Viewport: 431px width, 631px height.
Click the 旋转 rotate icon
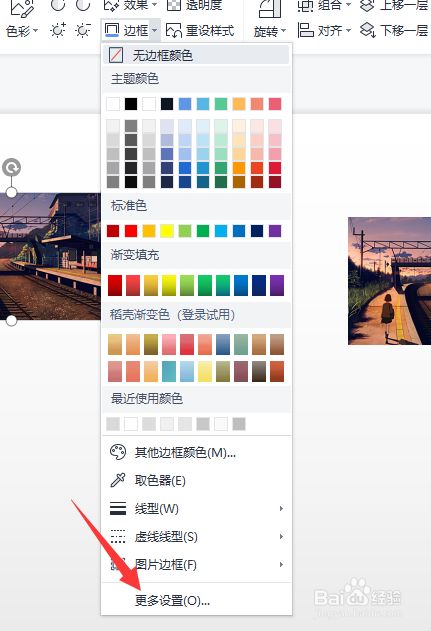[x=270, y=9]
